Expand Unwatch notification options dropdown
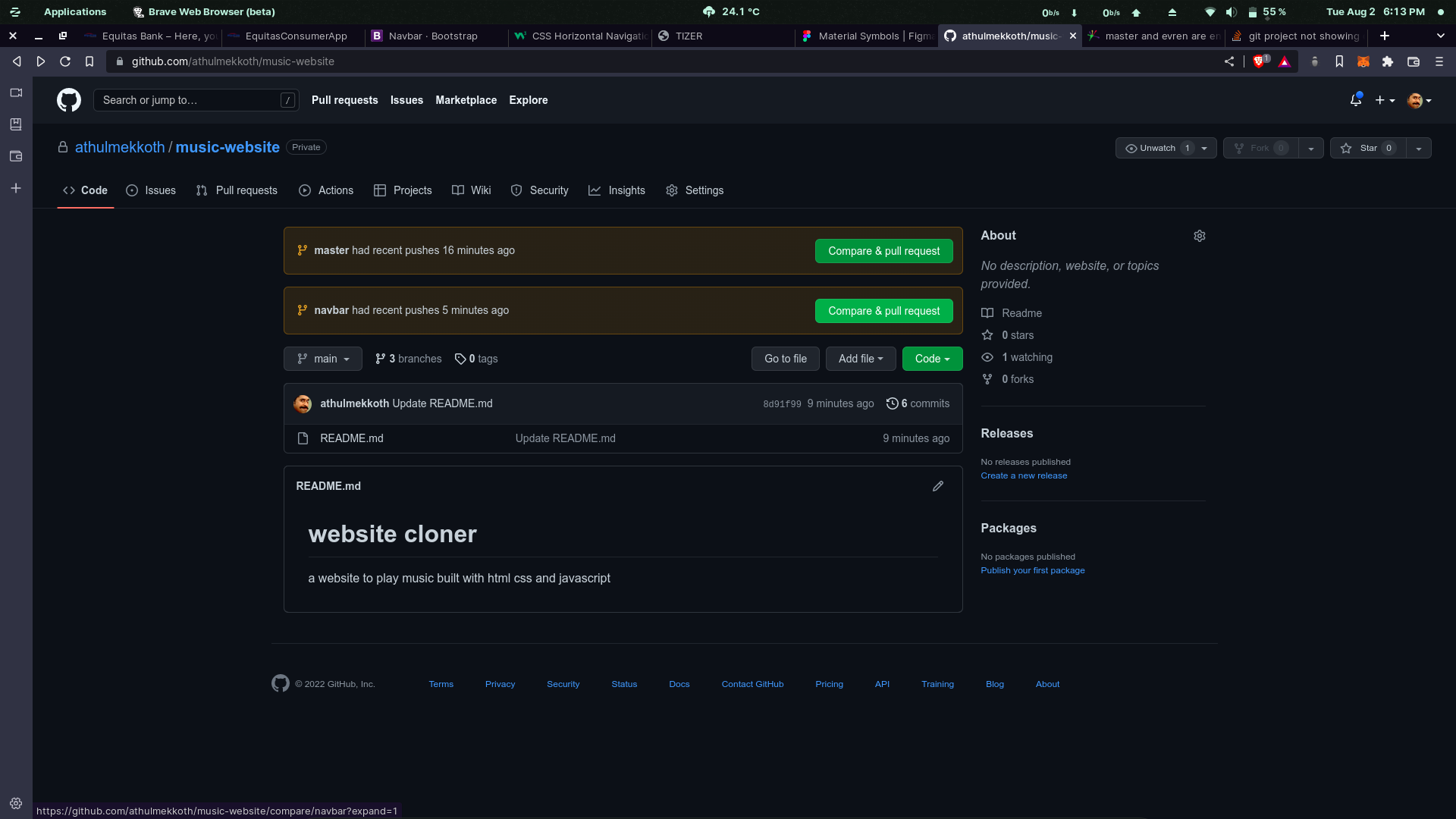This screenshot has width=1456, height=819. (1204, 148)
